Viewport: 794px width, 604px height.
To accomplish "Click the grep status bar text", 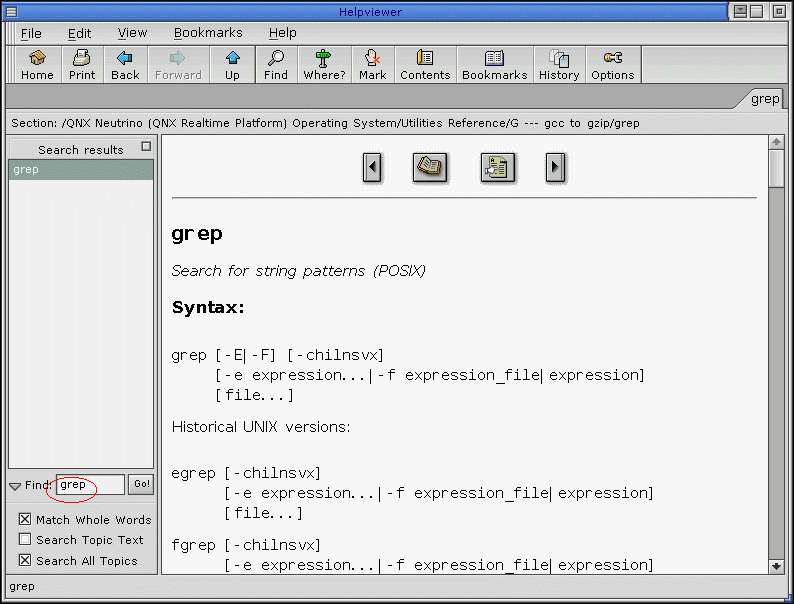I will coord(22,586).
